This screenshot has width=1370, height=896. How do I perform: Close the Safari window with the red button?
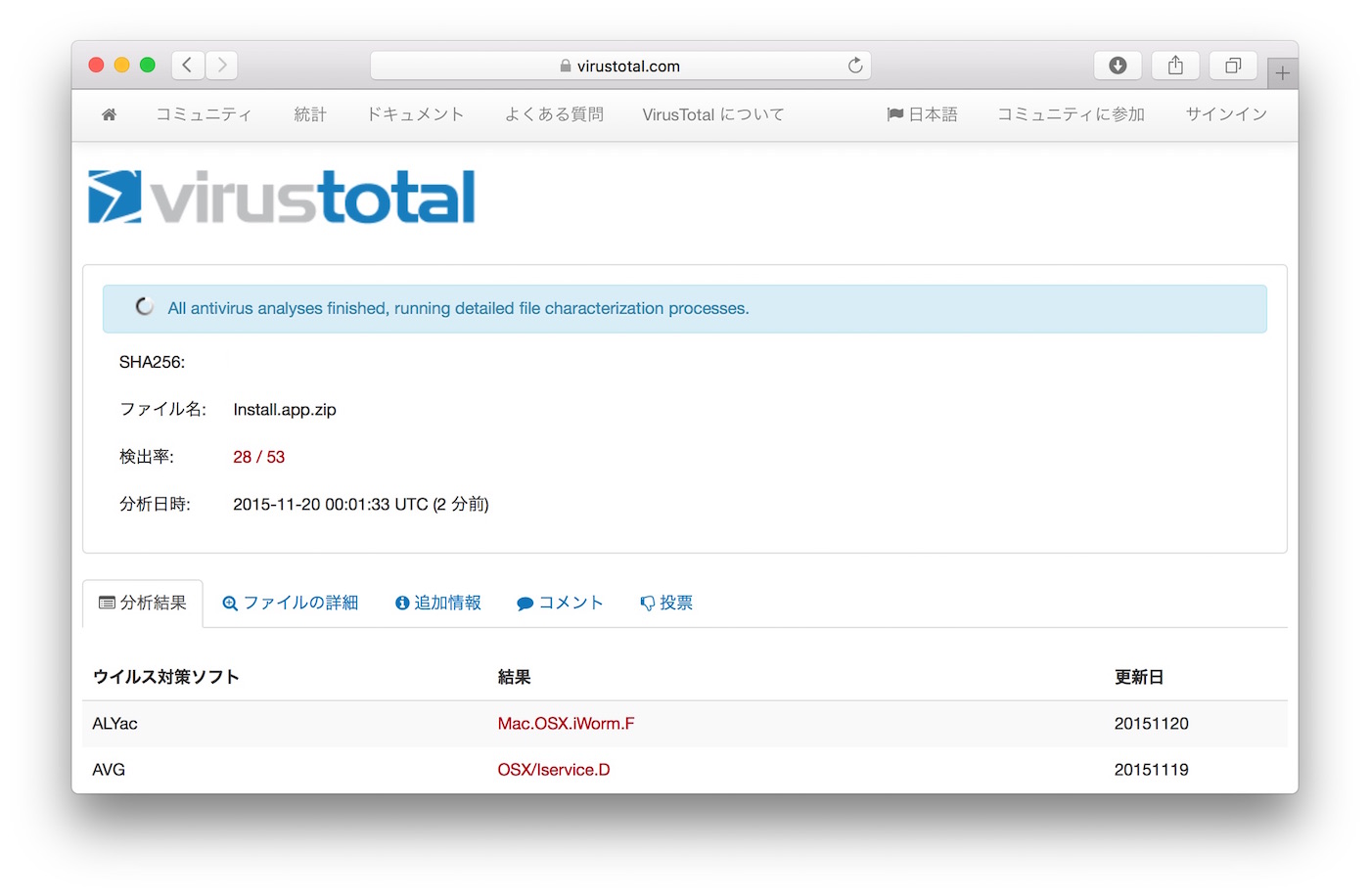[96, 66]
